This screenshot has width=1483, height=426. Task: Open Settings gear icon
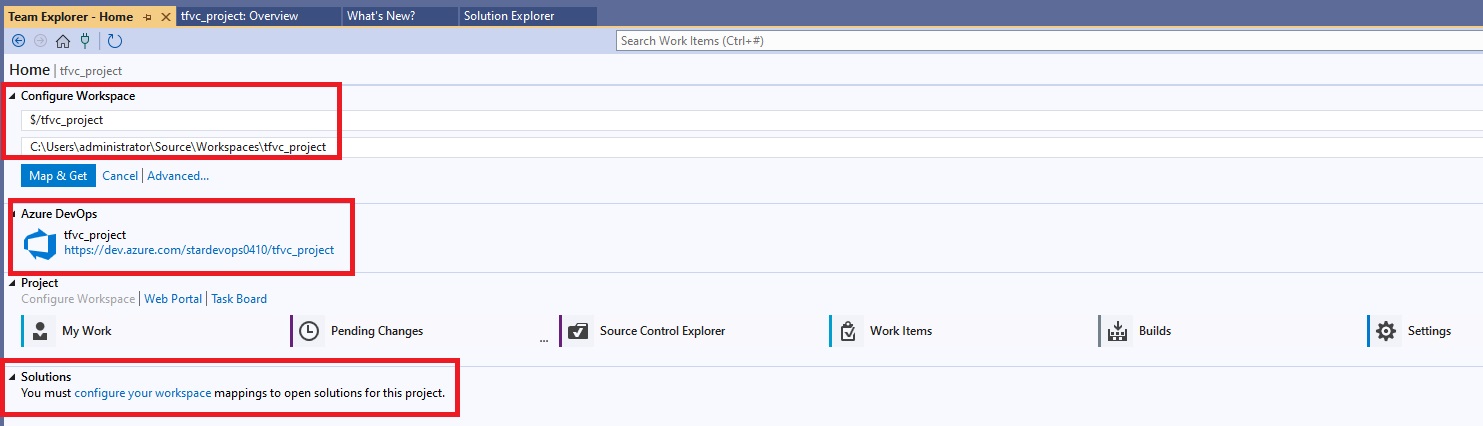click(x=1386, y=331)
